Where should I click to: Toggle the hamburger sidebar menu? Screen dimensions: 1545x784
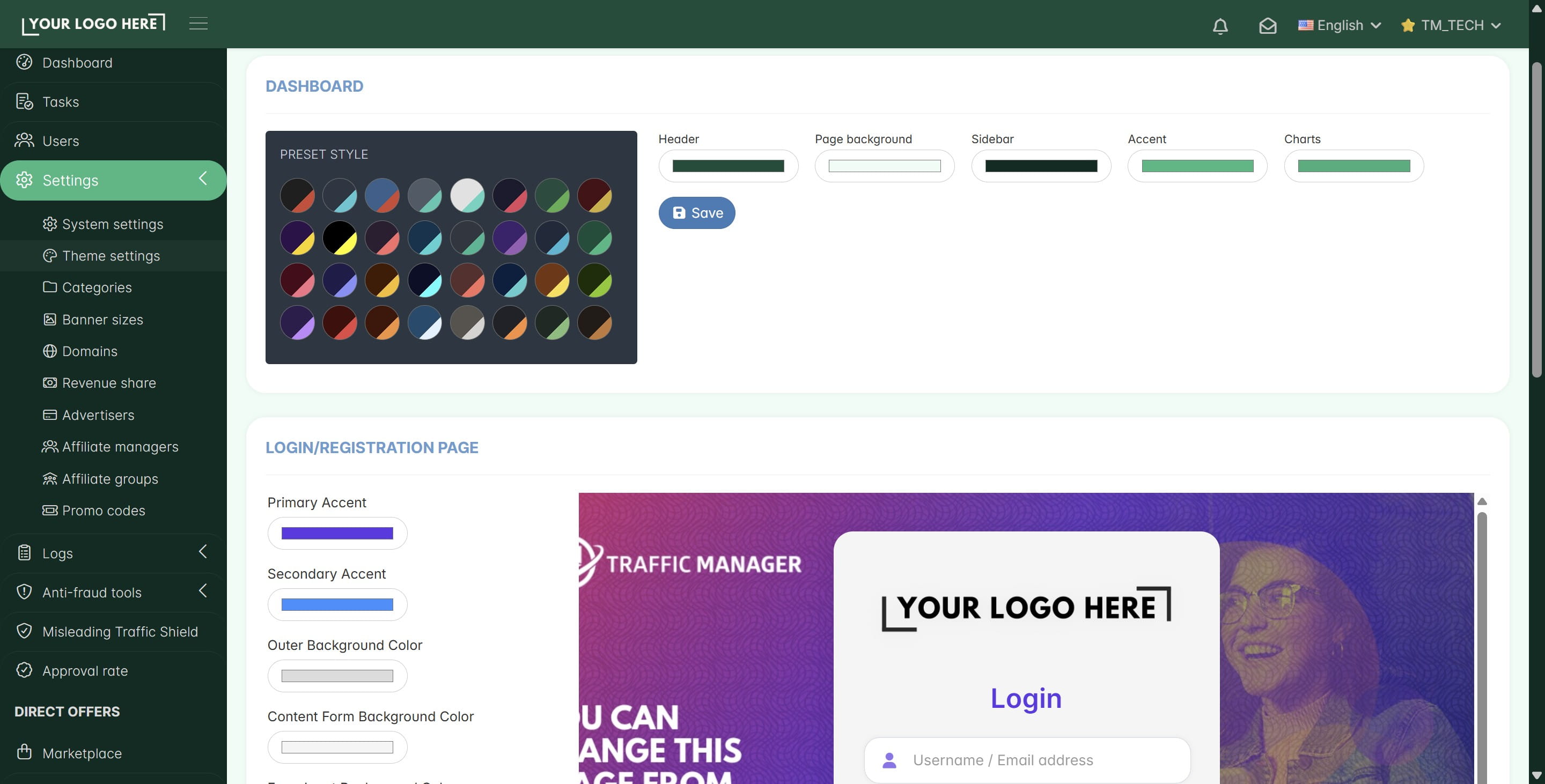click(198, 24)
